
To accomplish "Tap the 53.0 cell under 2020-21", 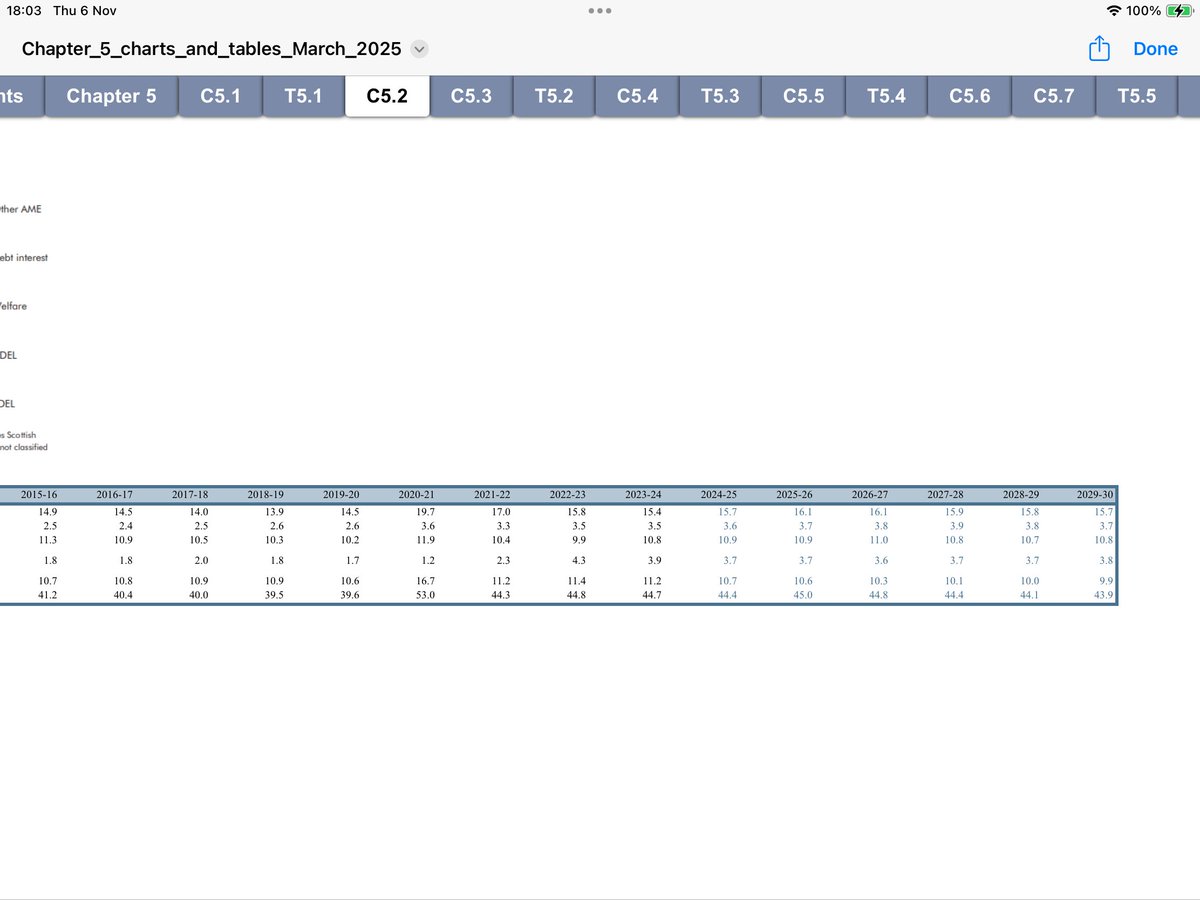I will (x=425, y=596).
